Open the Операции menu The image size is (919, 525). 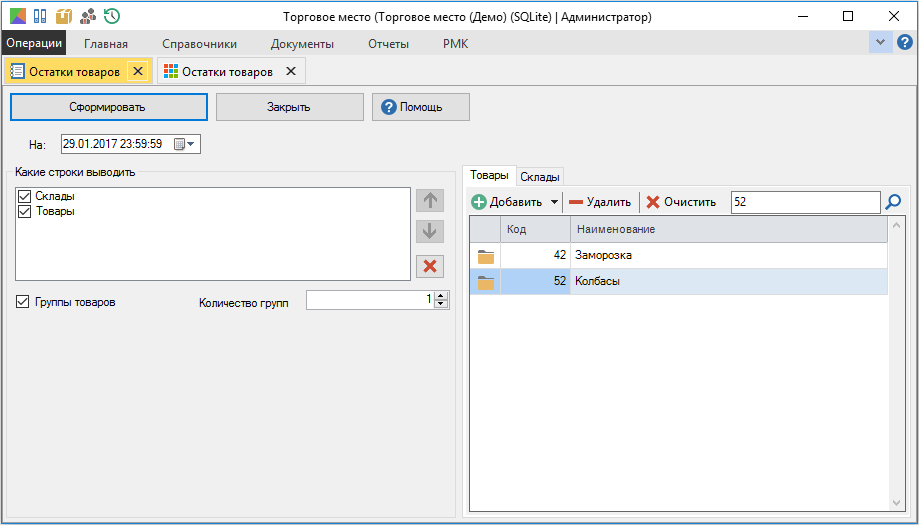click(34, 43)
